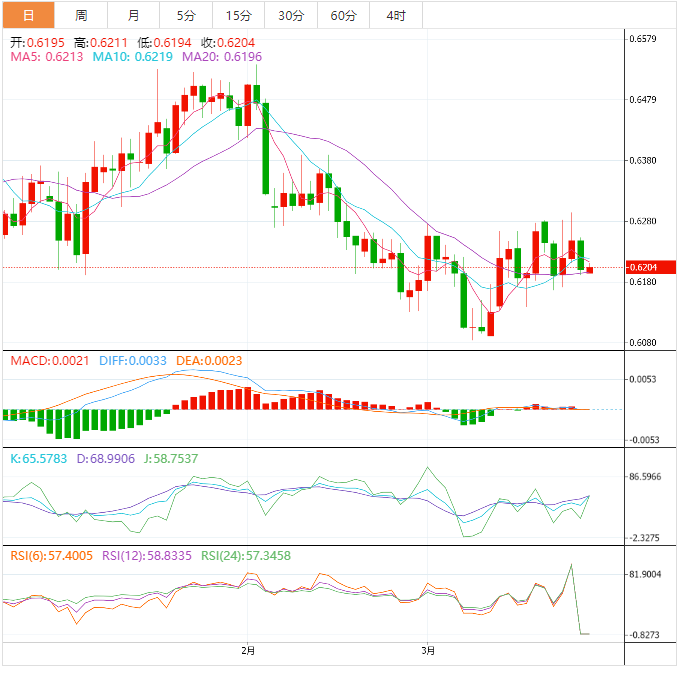Open the 60分 interval tab

tap(343, 15)
